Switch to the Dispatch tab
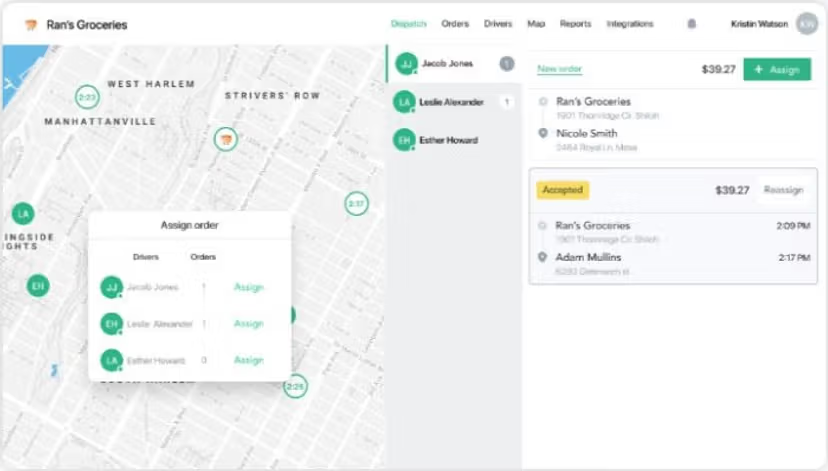This screenshot has width=828, height=471. (x=408, y=24)
